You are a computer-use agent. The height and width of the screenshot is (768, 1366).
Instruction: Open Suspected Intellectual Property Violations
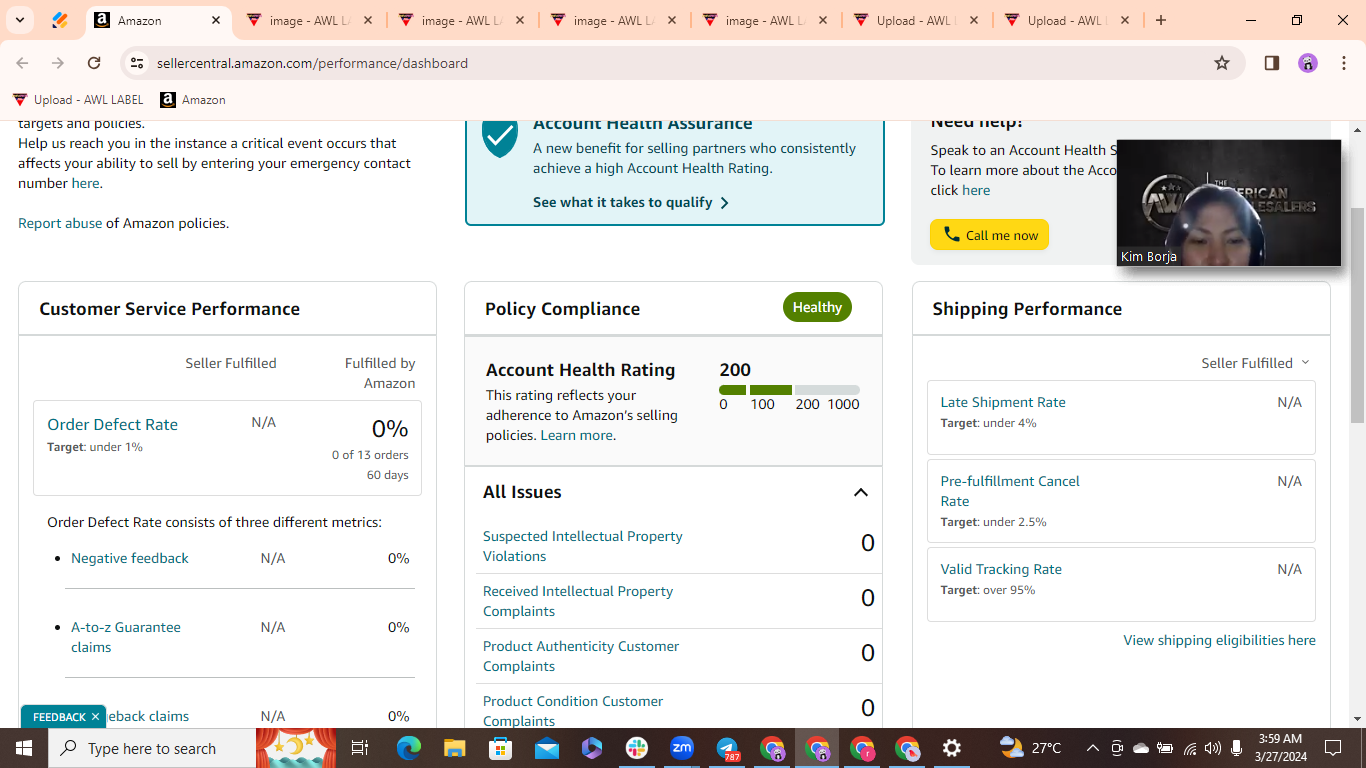click(583, 546)
